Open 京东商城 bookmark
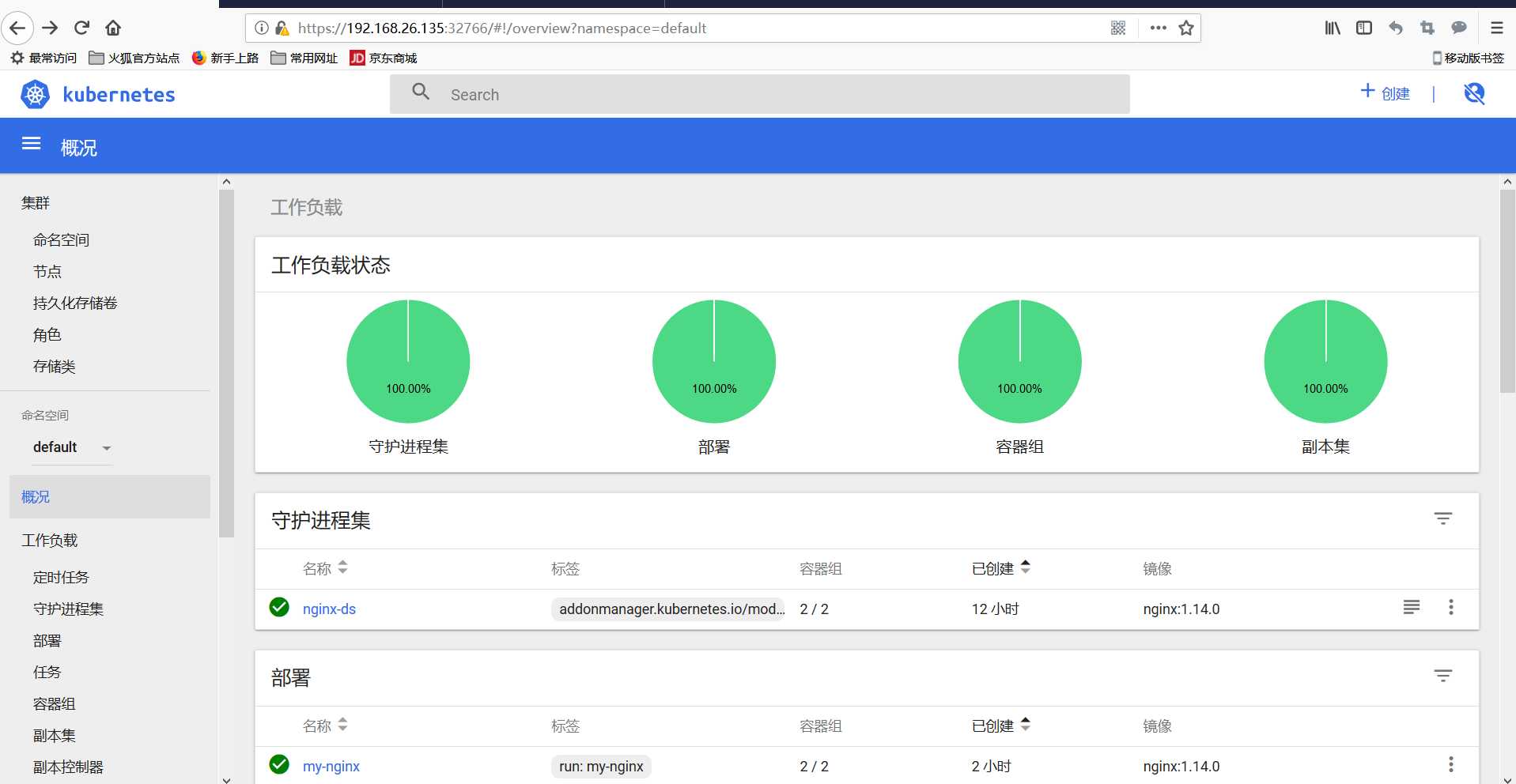Screen dimensions: 1516x784 384,58
